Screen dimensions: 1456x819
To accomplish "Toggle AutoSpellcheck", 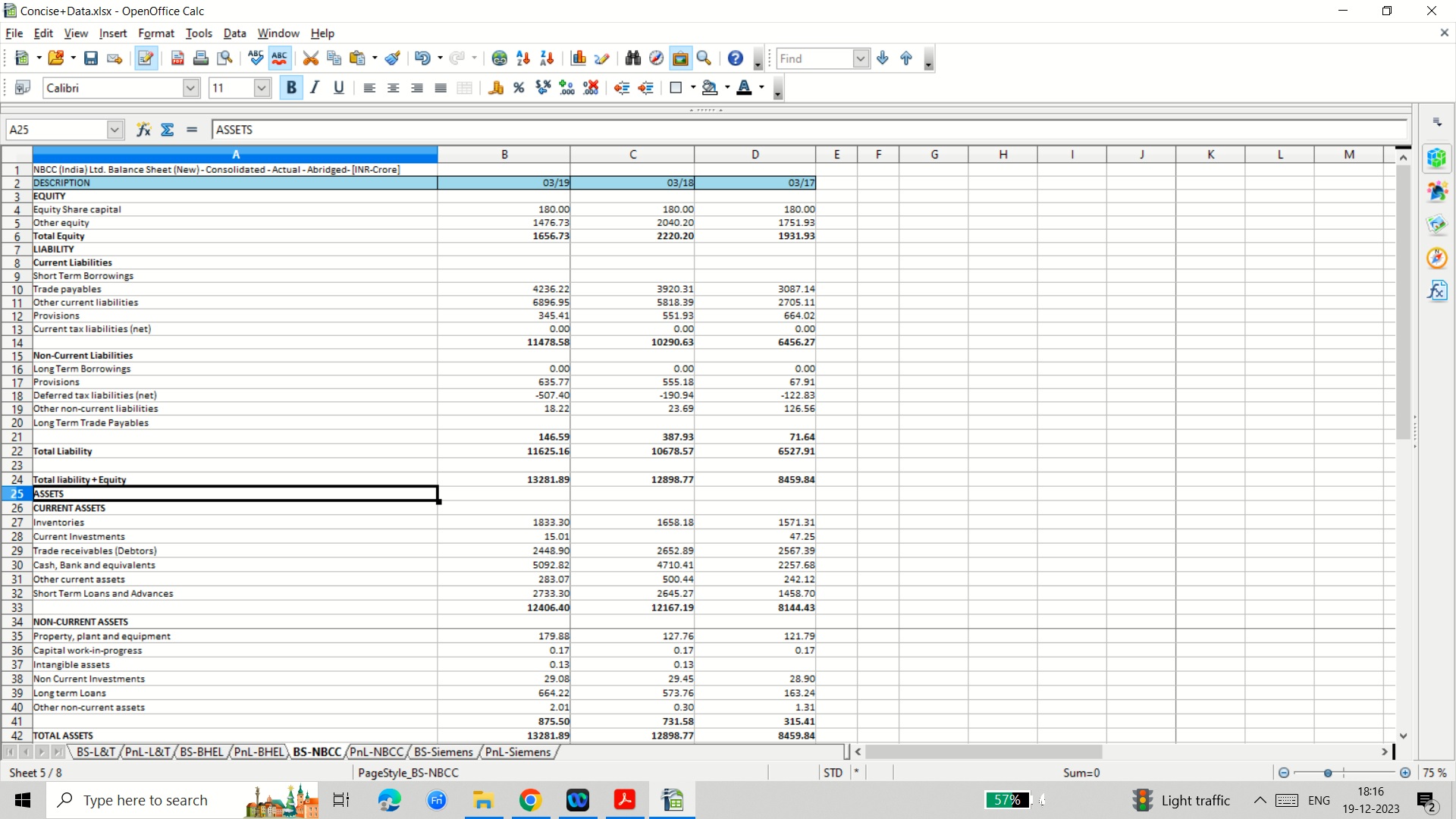I will tap(280, 58).
